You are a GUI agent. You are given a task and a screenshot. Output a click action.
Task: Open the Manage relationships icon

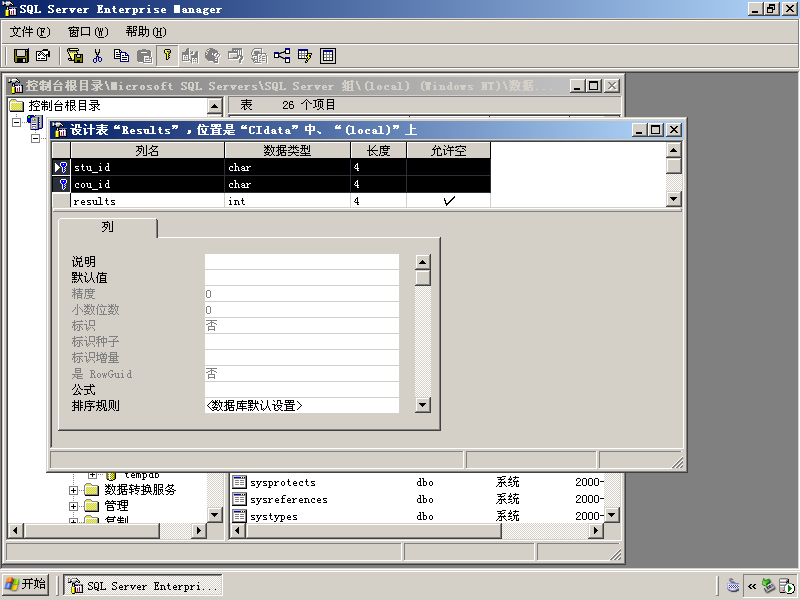[282, 56]
